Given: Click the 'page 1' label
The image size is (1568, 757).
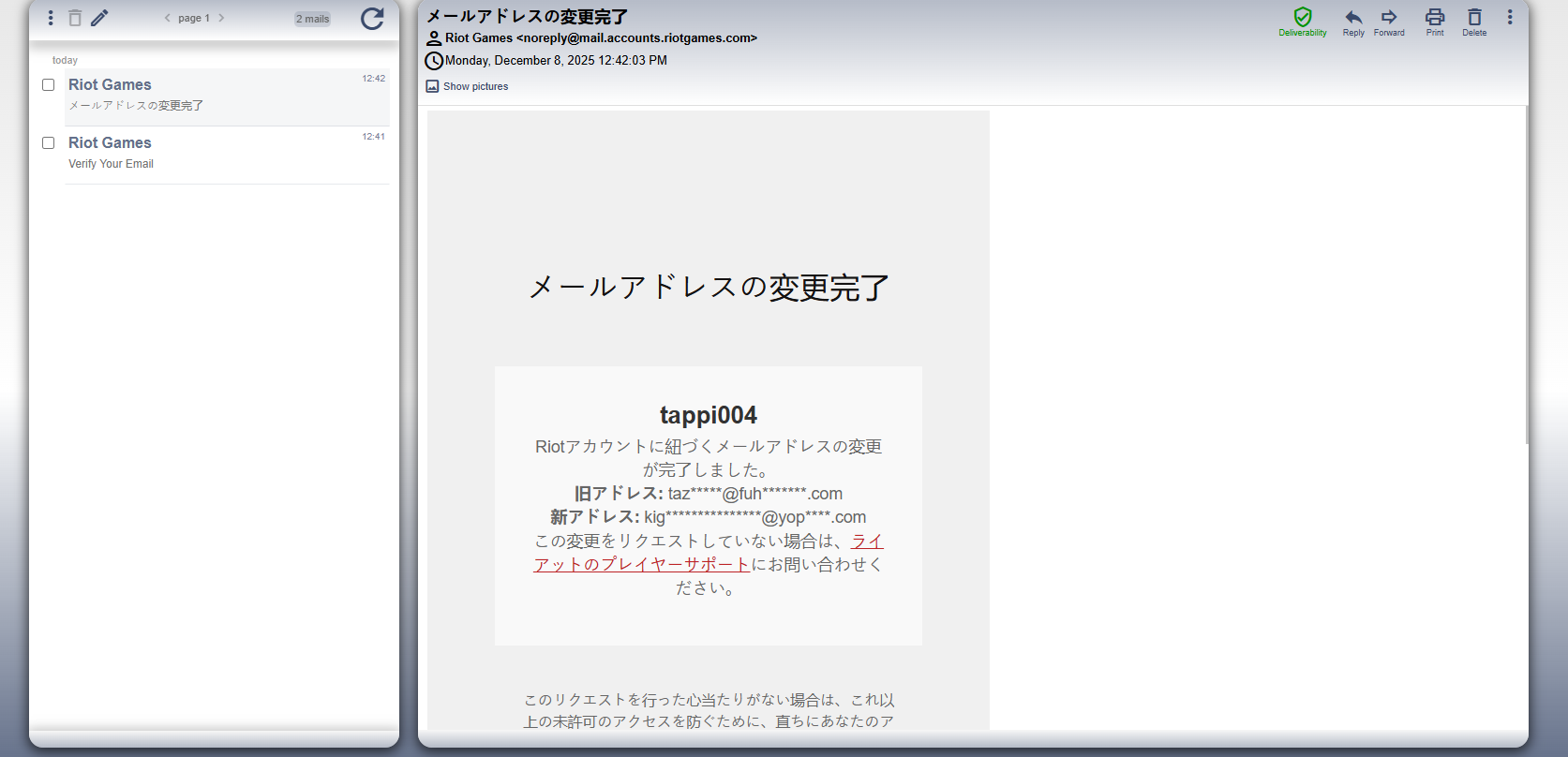Looking at the screenshot, I should [194, 18].
